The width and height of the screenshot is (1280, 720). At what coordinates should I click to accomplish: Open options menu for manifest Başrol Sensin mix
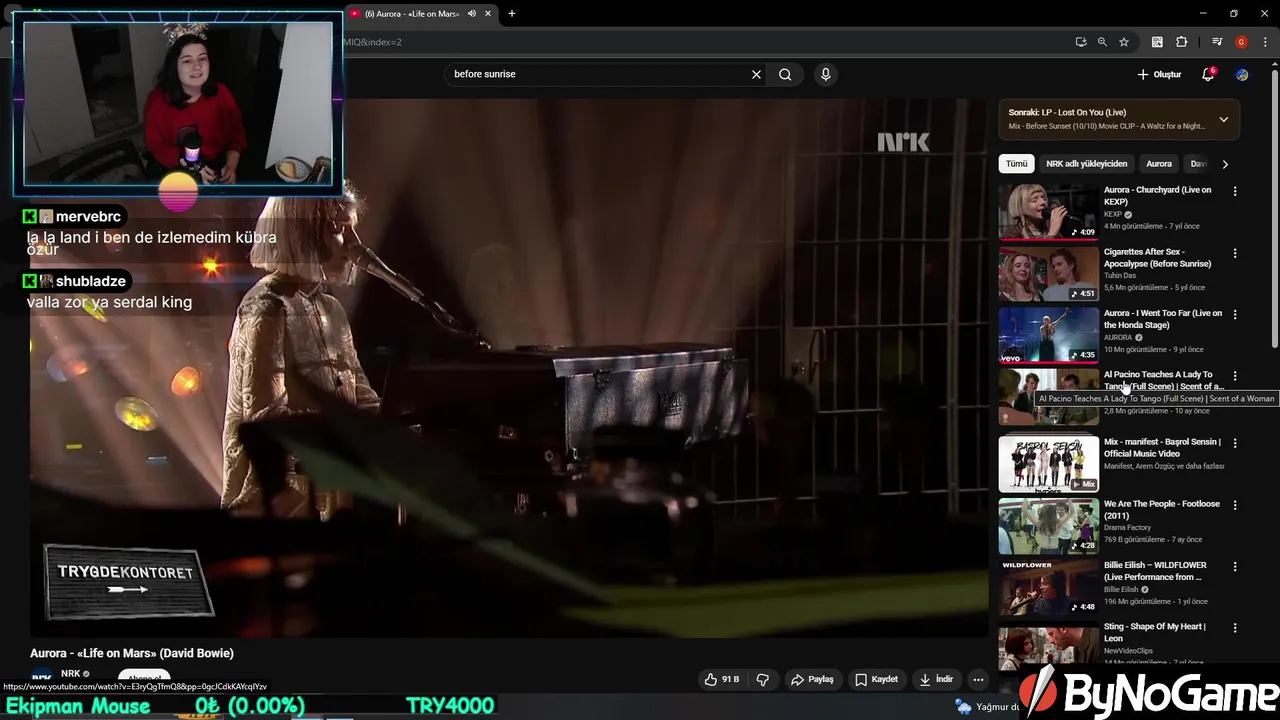pyautogui.click(x=1235, y=443)
